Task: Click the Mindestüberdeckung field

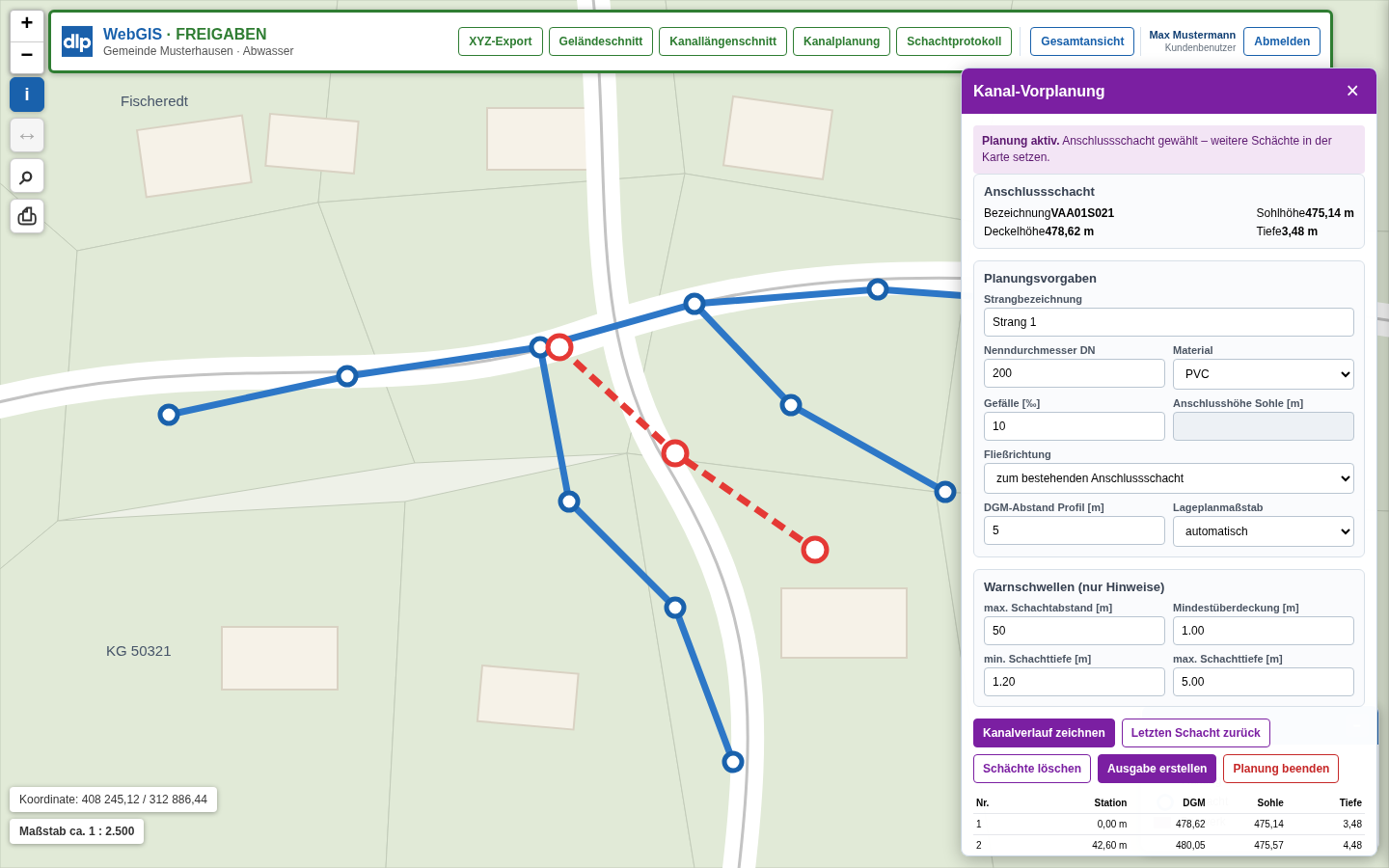Action: tap(1264, 631)
